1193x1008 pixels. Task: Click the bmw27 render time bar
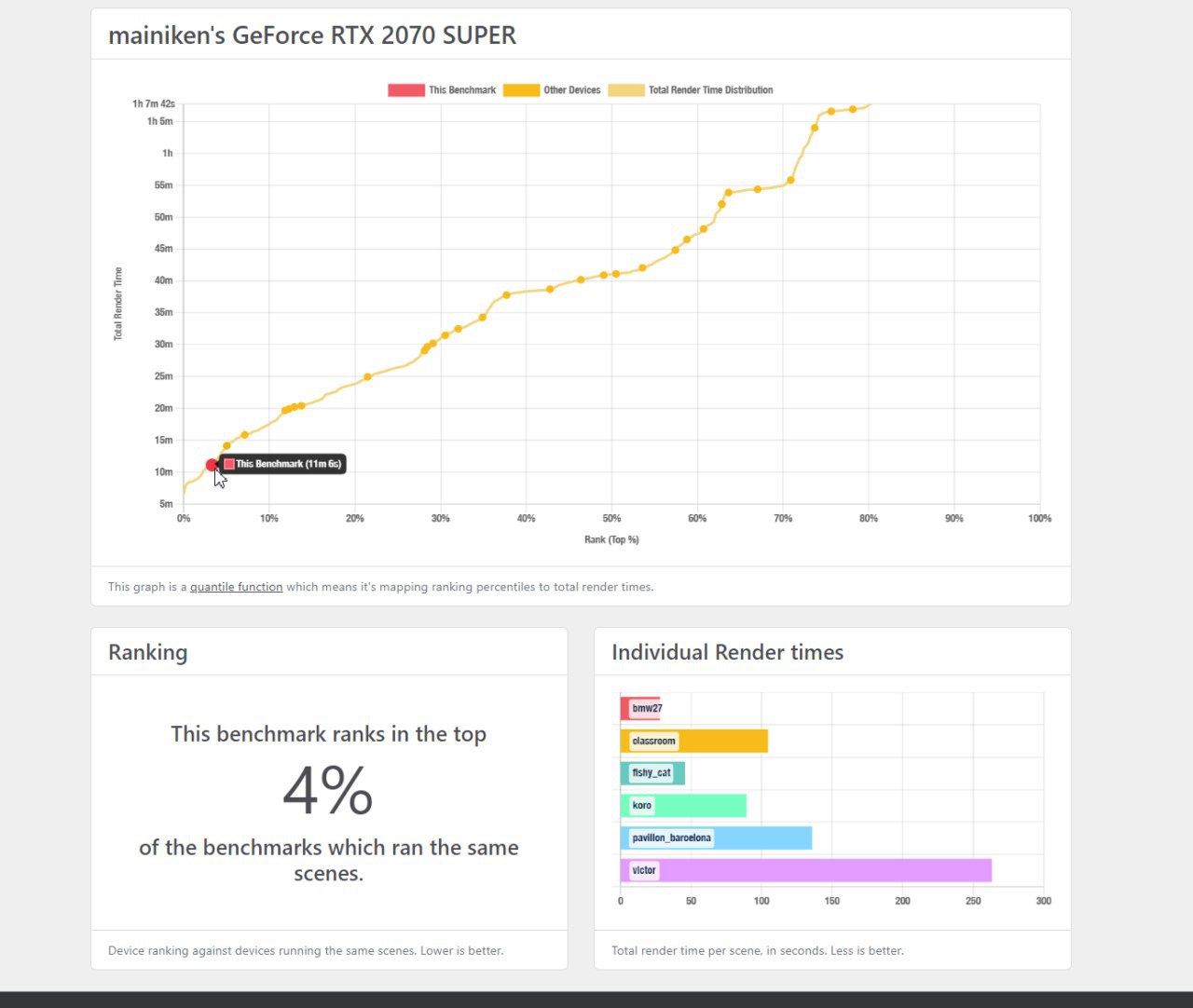[x=640, y=709]
